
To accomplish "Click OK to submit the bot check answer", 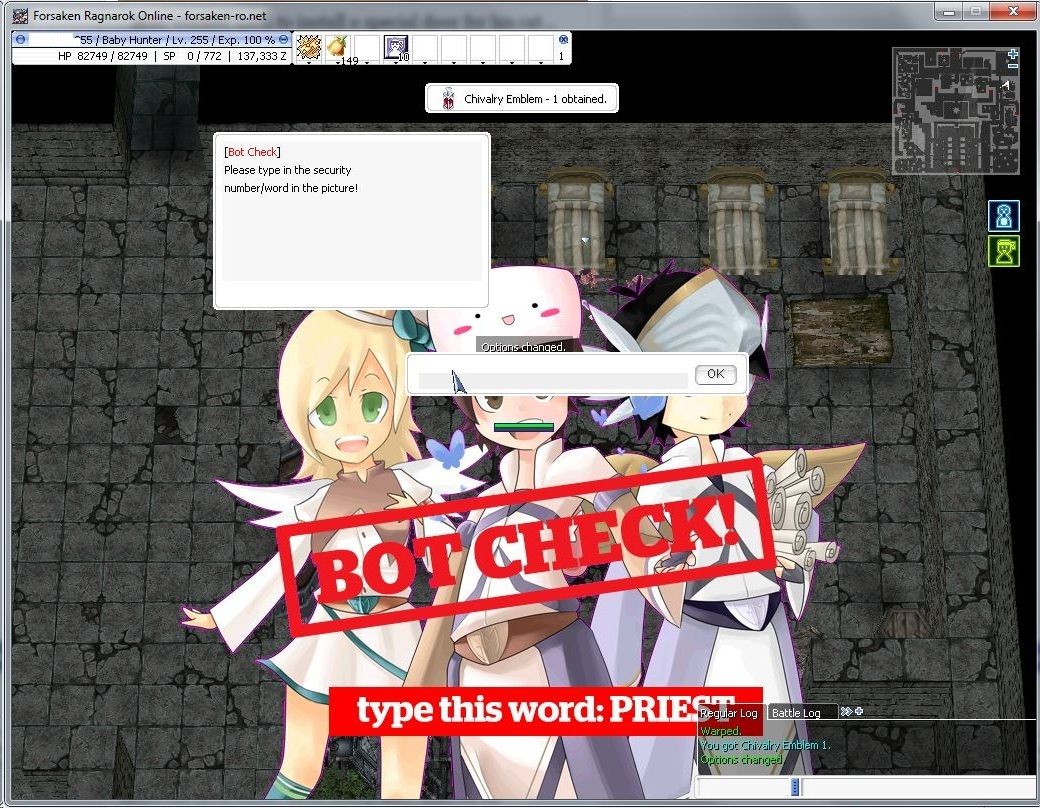I will point(716,374).
